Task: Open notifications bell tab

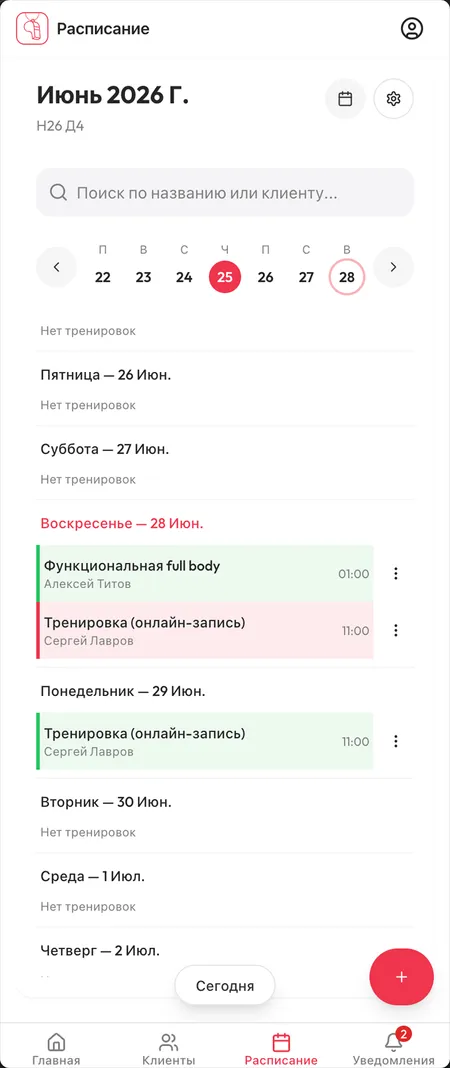Action: pos(393,1049)
